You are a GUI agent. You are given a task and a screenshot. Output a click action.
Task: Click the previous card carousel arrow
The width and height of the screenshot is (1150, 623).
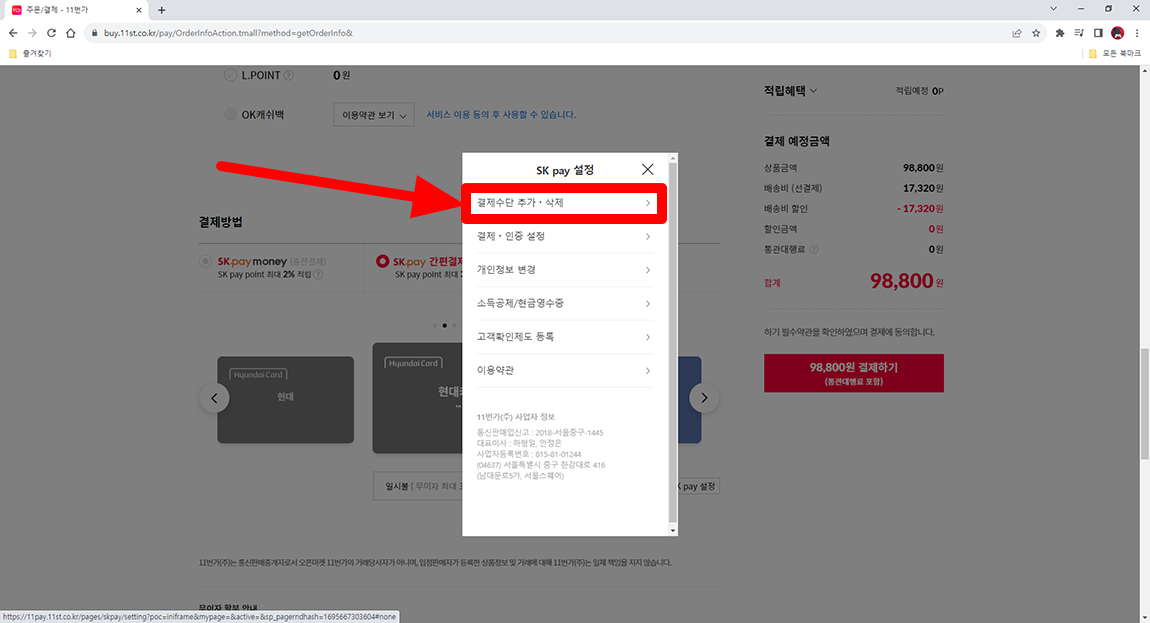point(214,397)
